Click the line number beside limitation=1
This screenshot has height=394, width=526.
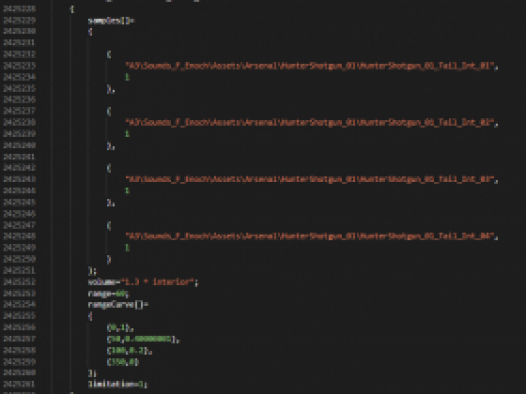tap(20, 384)
